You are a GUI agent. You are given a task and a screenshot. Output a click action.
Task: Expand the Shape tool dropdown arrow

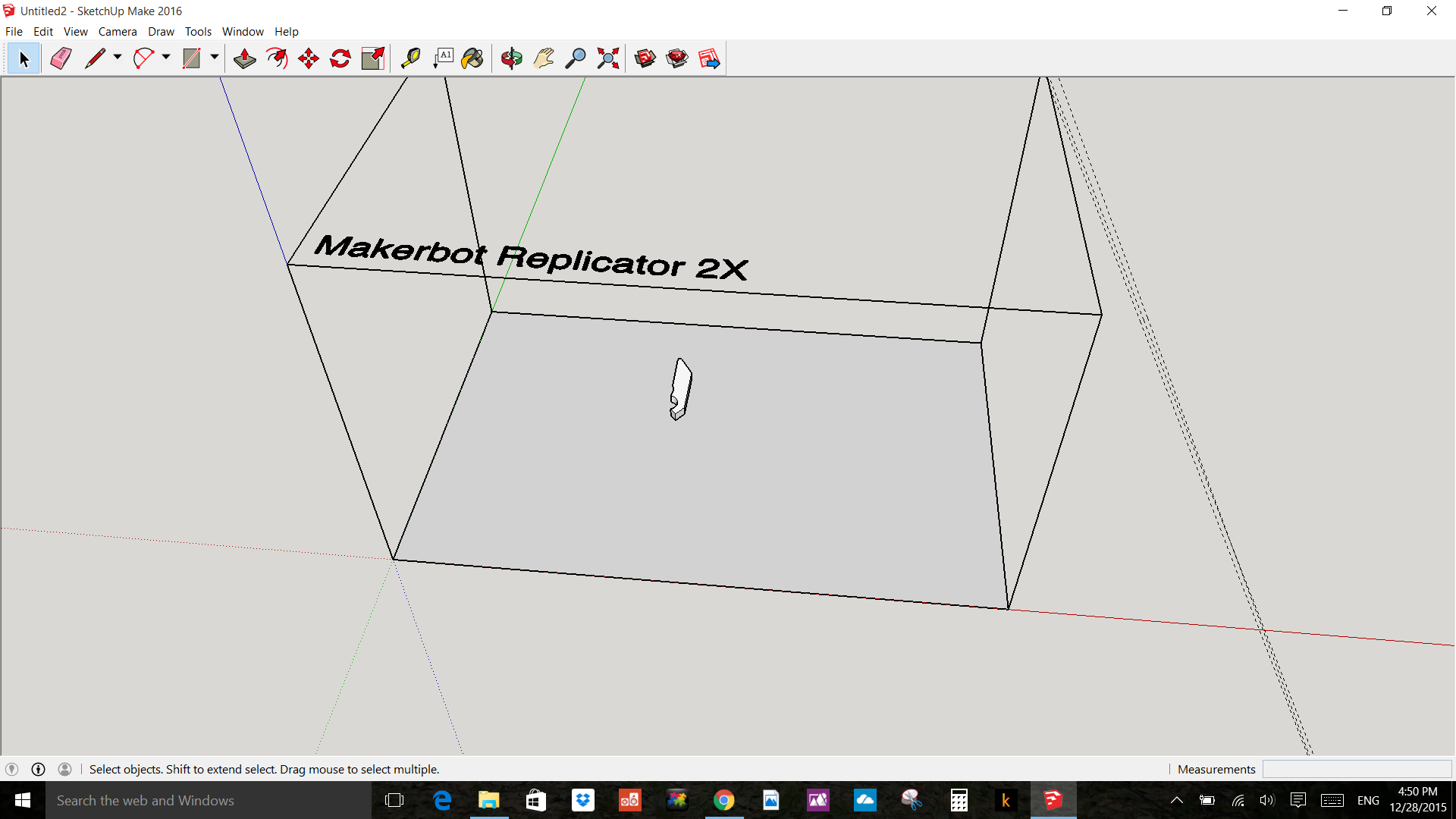[215, 58]
